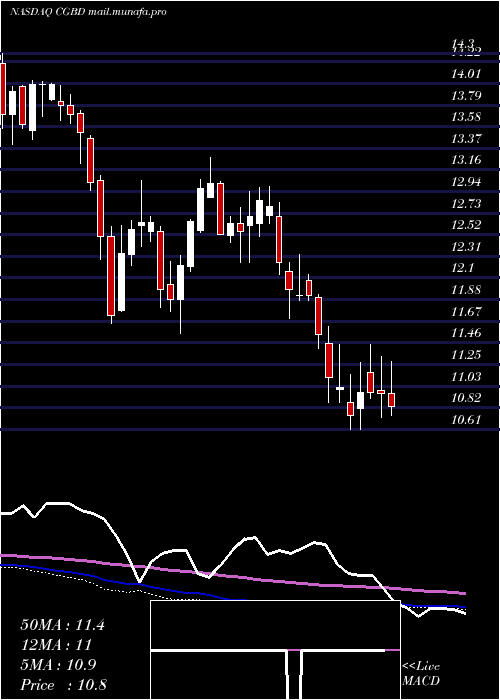Click the 5MA : 10.9 readout
The height and width of the screenshot is (700, 500).
click(58, 665)
